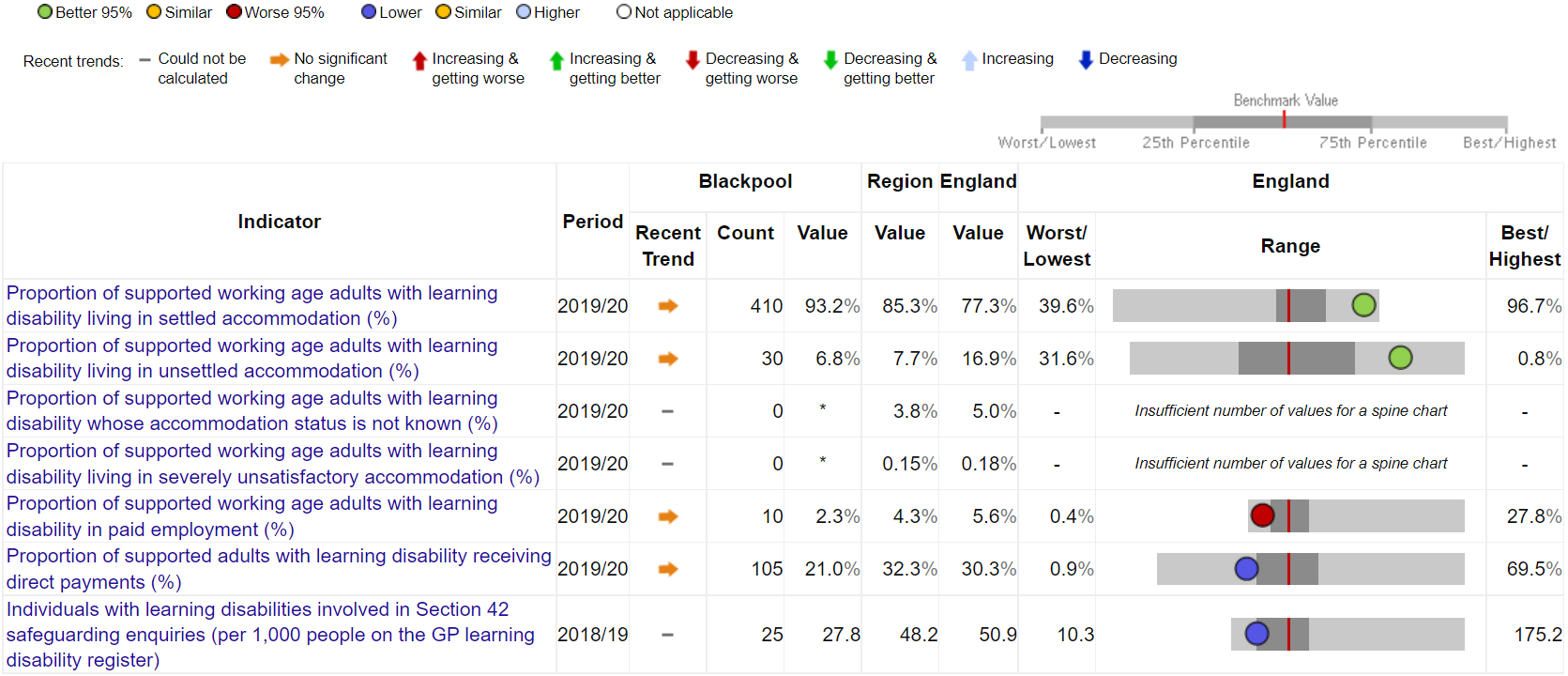Click the red Increasing & getting worse arrow

419,61
